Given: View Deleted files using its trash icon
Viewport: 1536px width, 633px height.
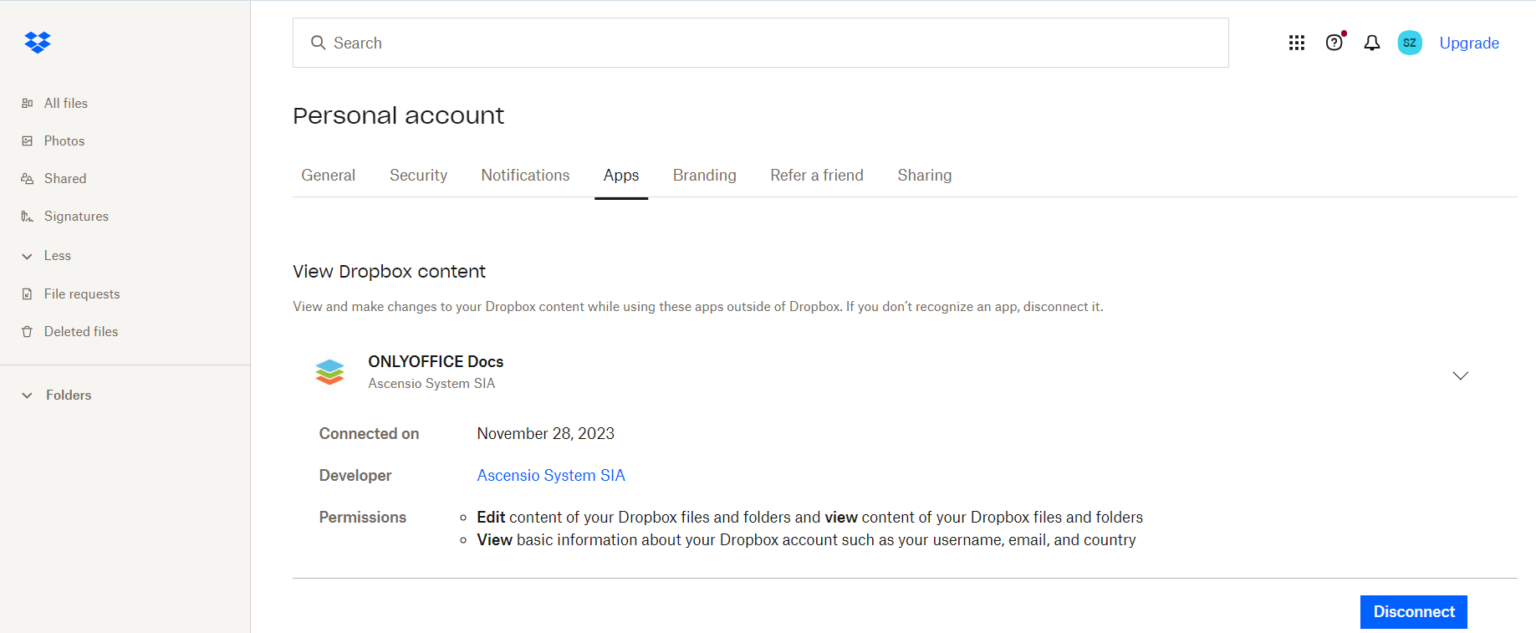Looking at the screenshot, I should pos(27,331).
